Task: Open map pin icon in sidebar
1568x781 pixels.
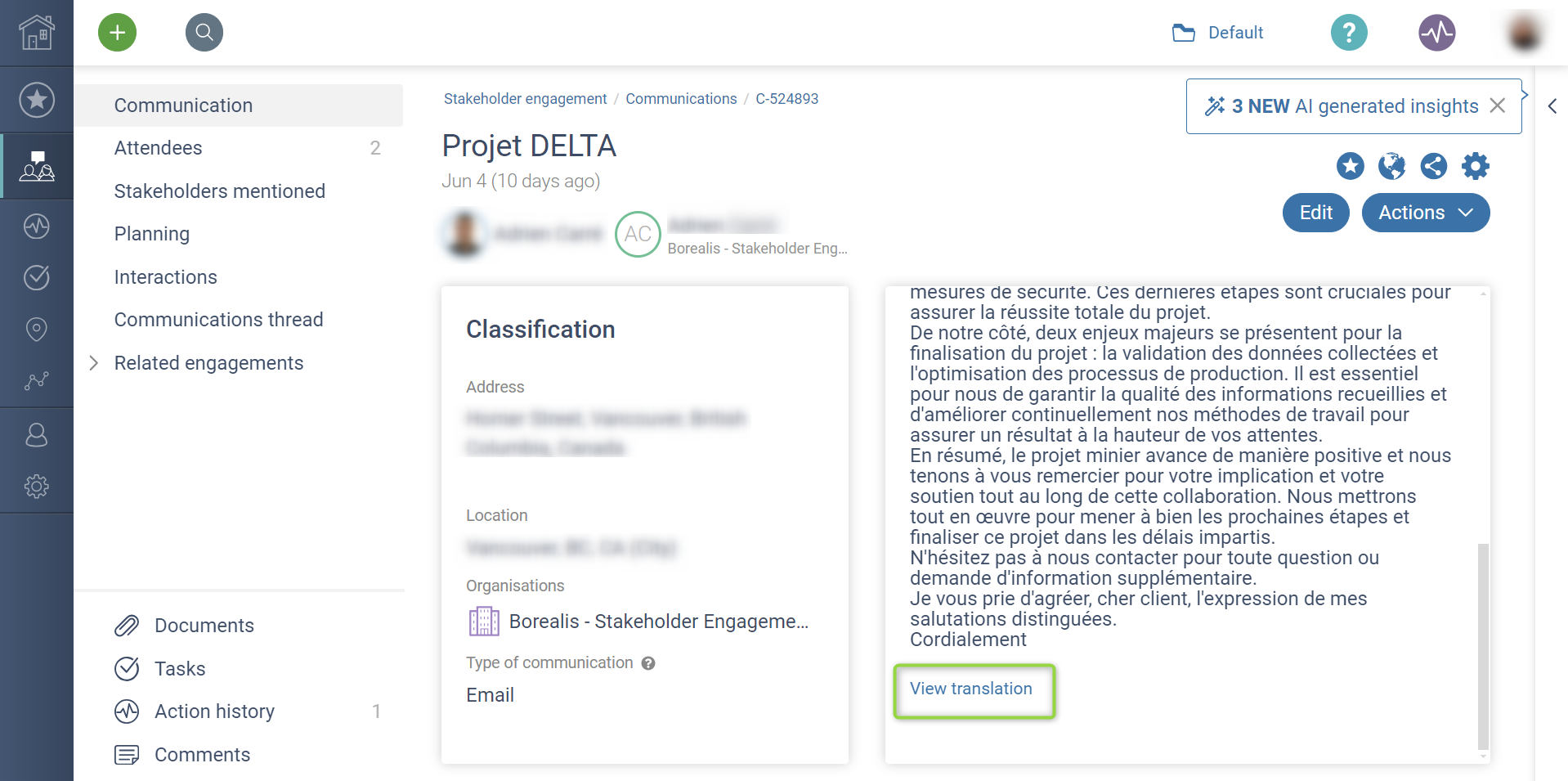Action: [x=37, y=329]
